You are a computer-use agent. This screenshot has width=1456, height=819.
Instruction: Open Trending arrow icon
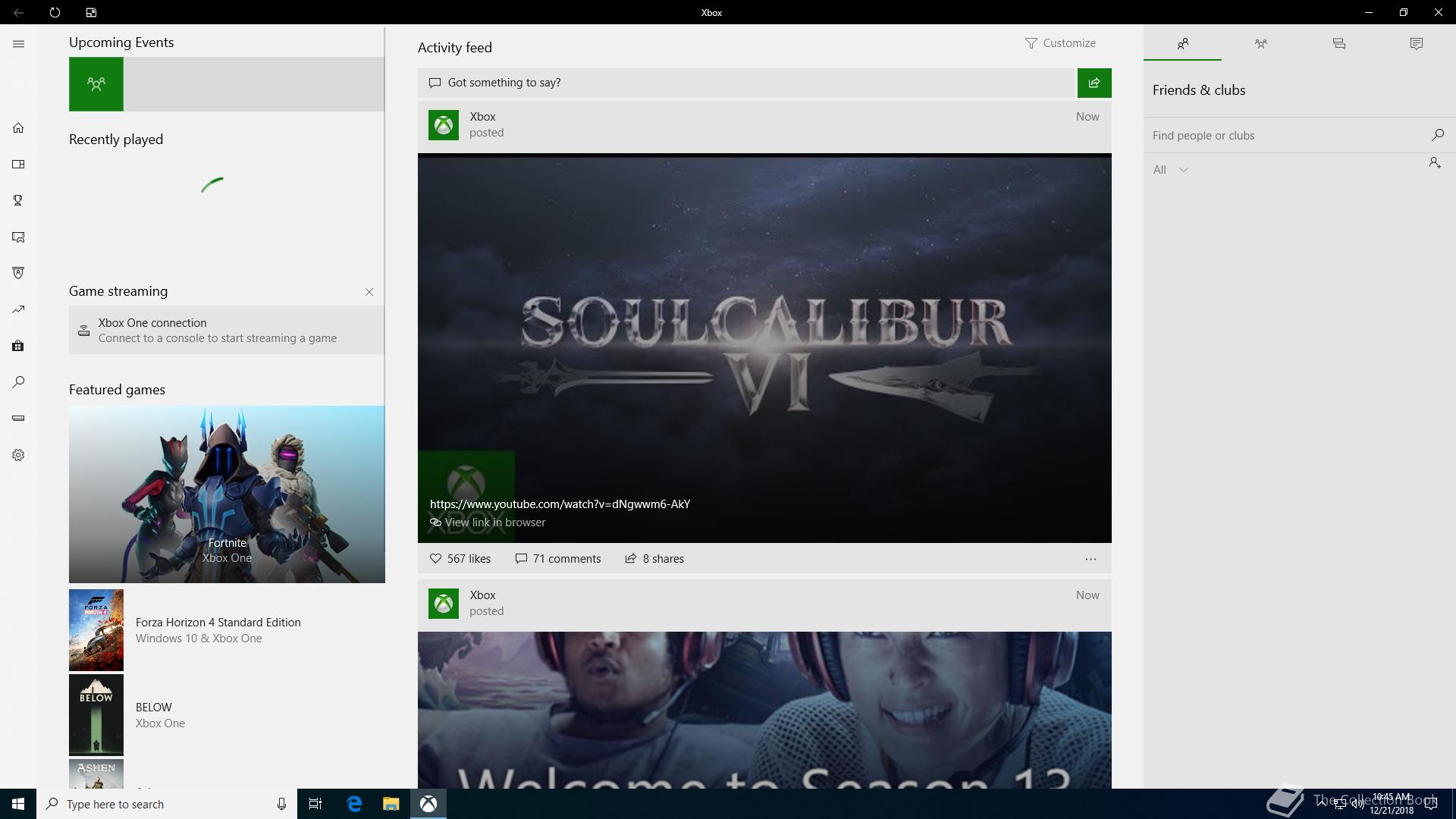pos(18,309)
